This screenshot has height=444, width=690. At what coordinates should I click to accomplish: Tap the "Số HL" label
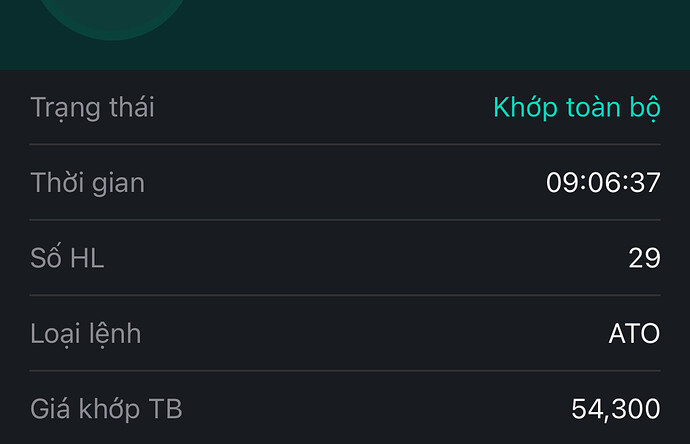tap(67, 258)
